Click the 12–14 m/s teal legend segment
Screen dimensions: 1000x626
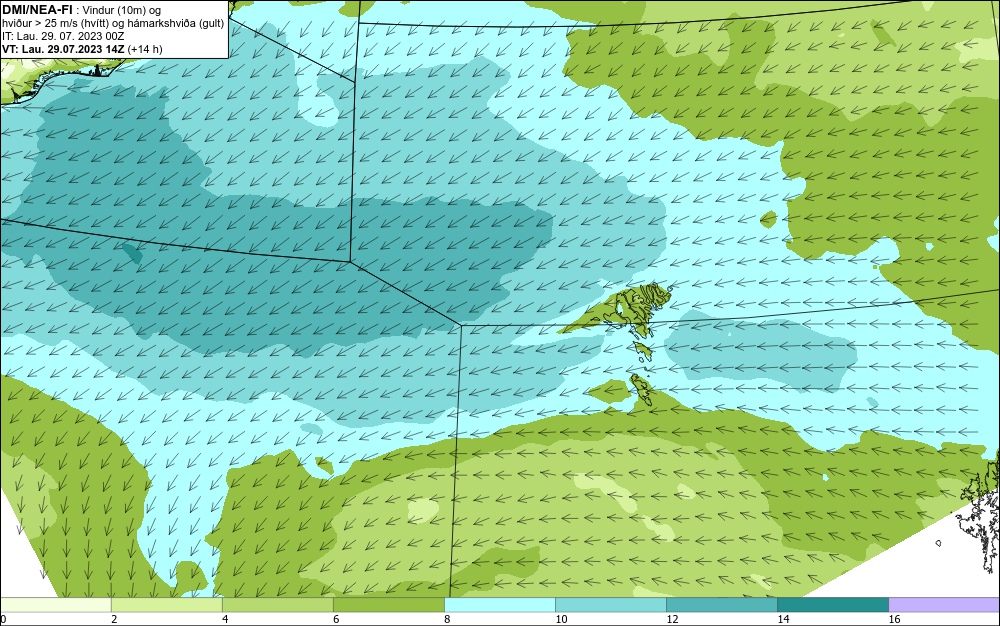721,605
